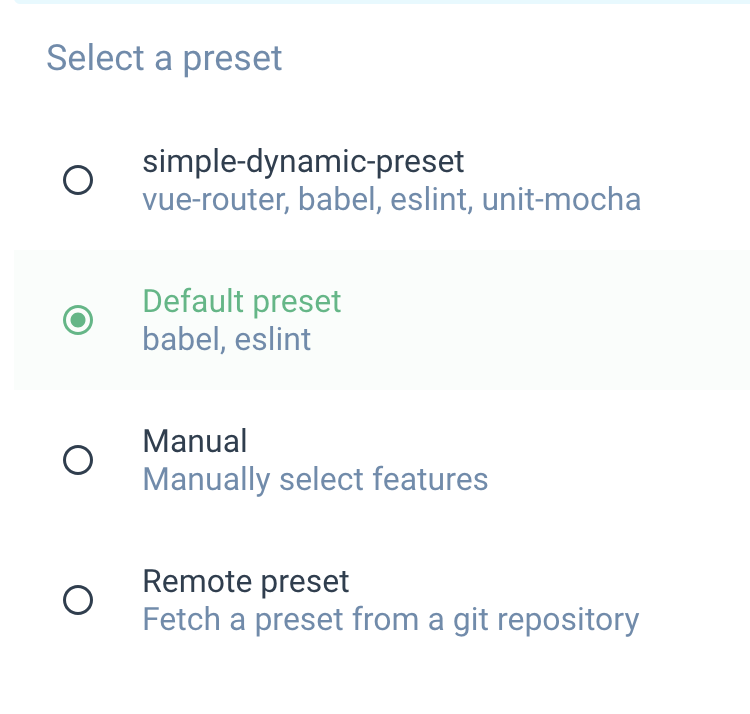750x714 pixels.
Task: Select the simple-dynamic-preset radio button
Action: [78, 180]
